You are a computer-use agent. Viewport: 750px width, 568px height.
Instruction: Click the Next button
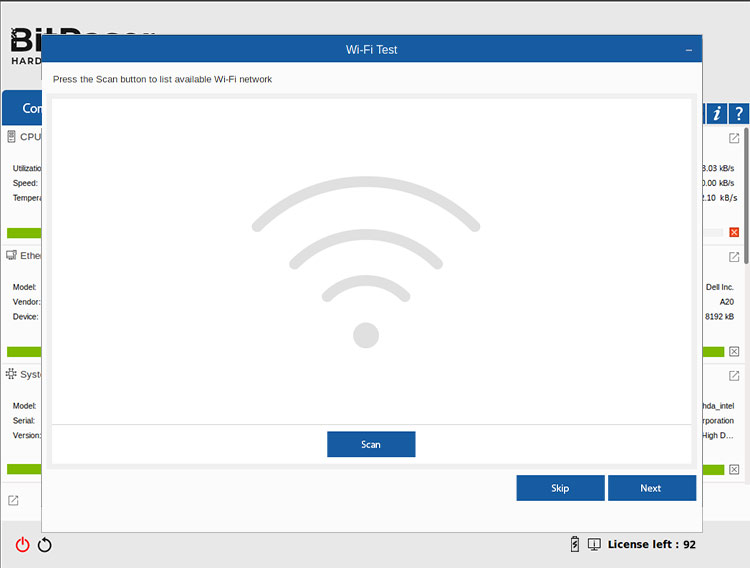651,488
